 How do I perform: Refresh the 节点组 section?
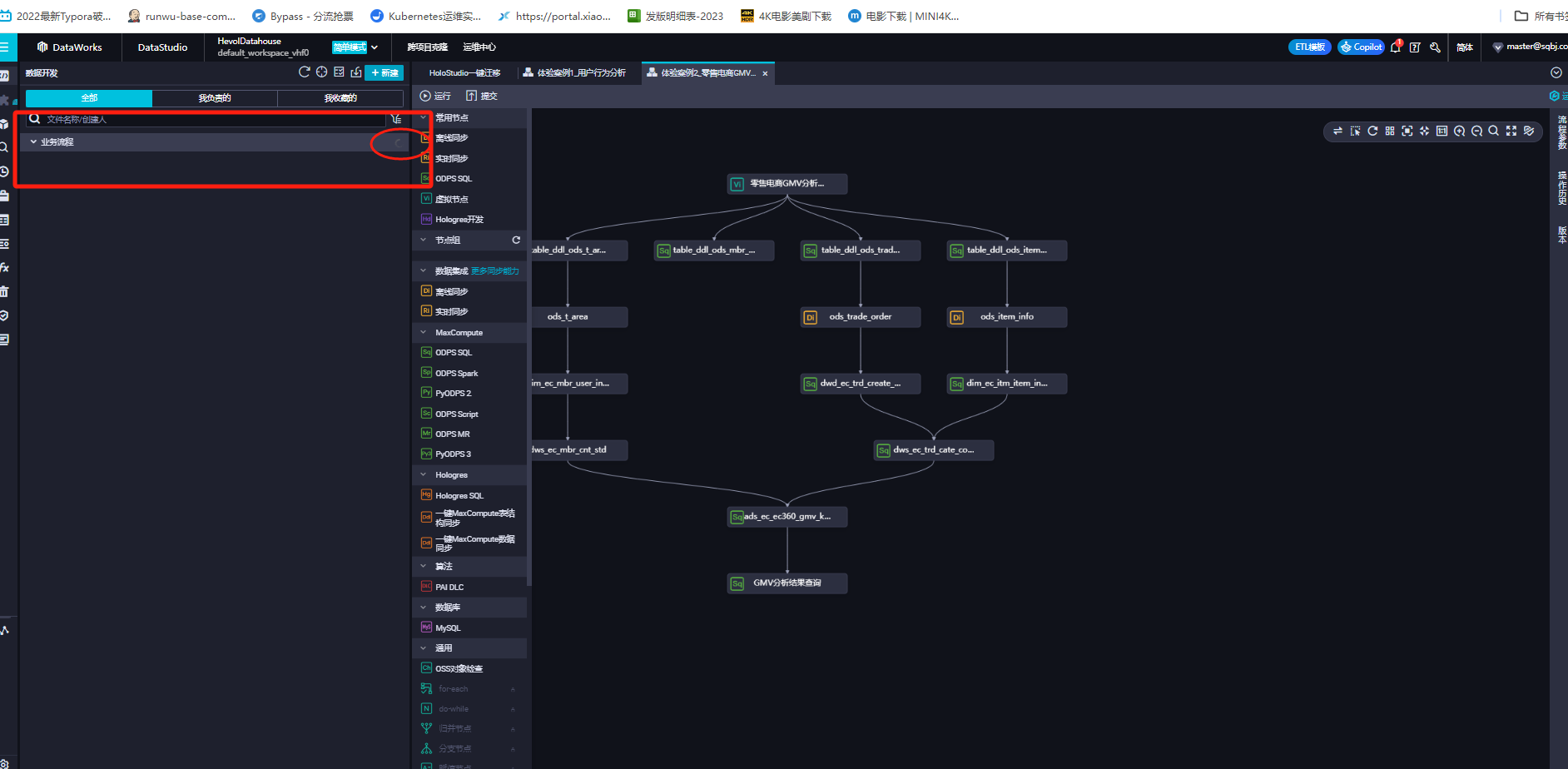(x=516, y=240)
